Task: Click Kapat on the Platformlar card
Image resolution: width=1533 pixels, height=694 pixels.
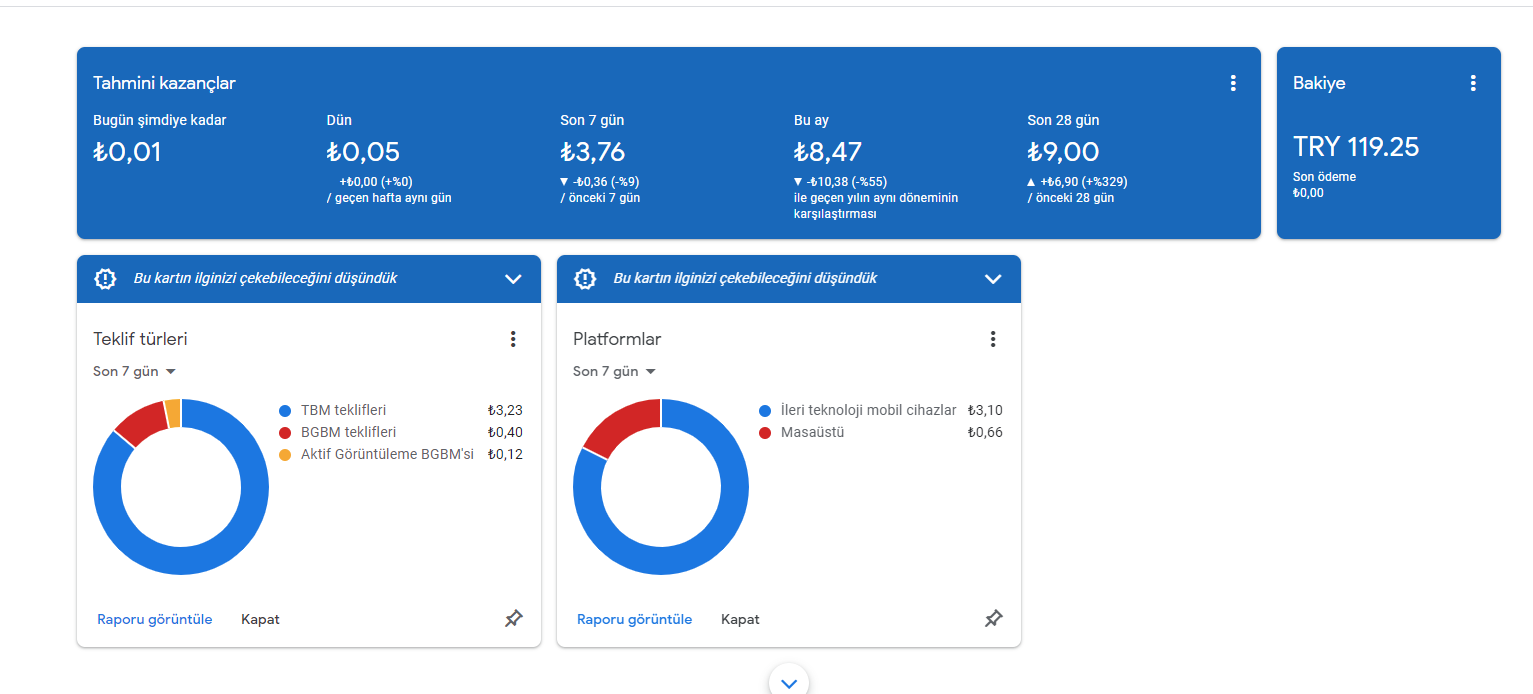Action: point(740,619)
